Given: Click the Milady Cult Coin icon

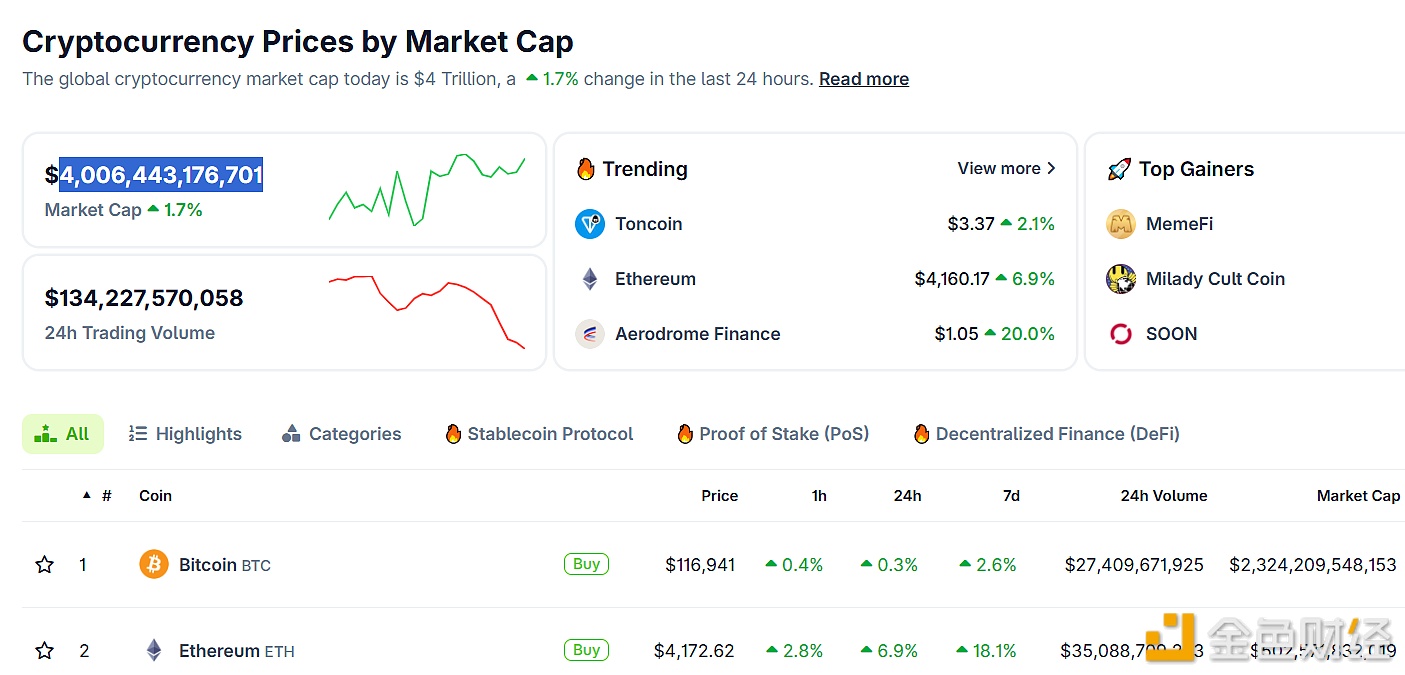Looking at the screenshot, I should tap(1121, 279).
